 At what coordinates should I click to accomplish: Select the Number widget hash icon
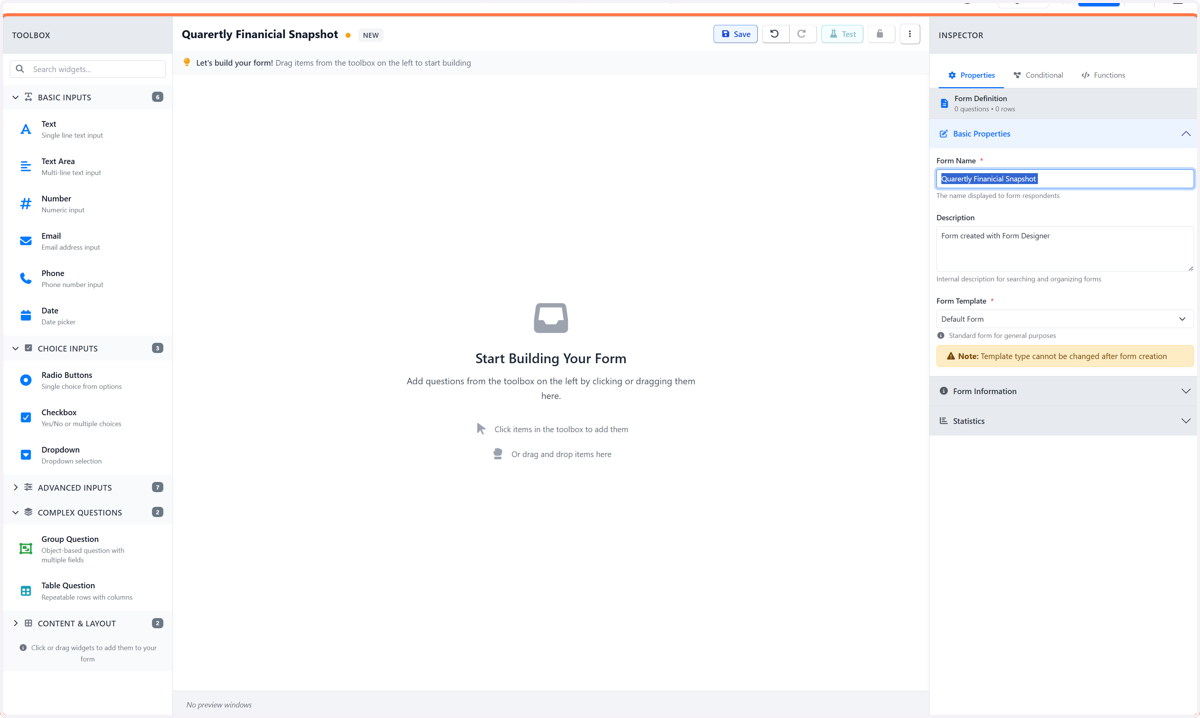tap(26, 204)
